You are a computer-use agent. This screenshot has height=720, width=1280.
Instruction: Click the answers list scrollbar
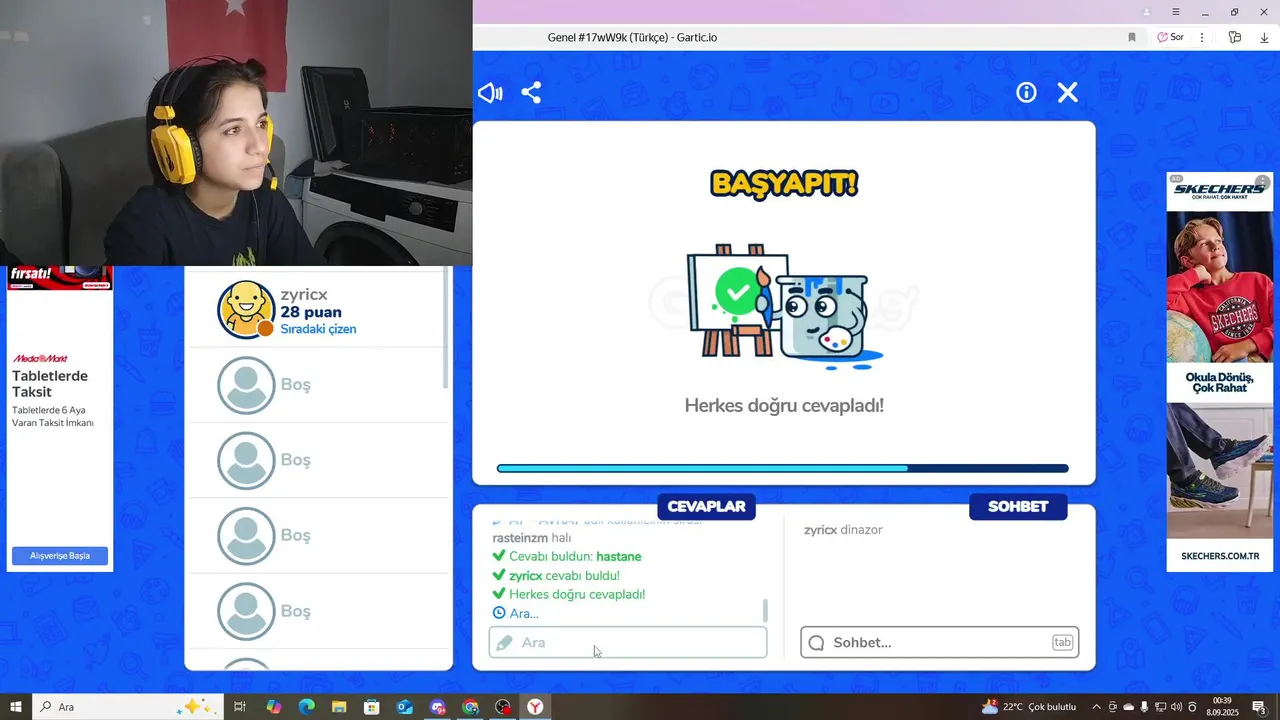coord(766,610)
